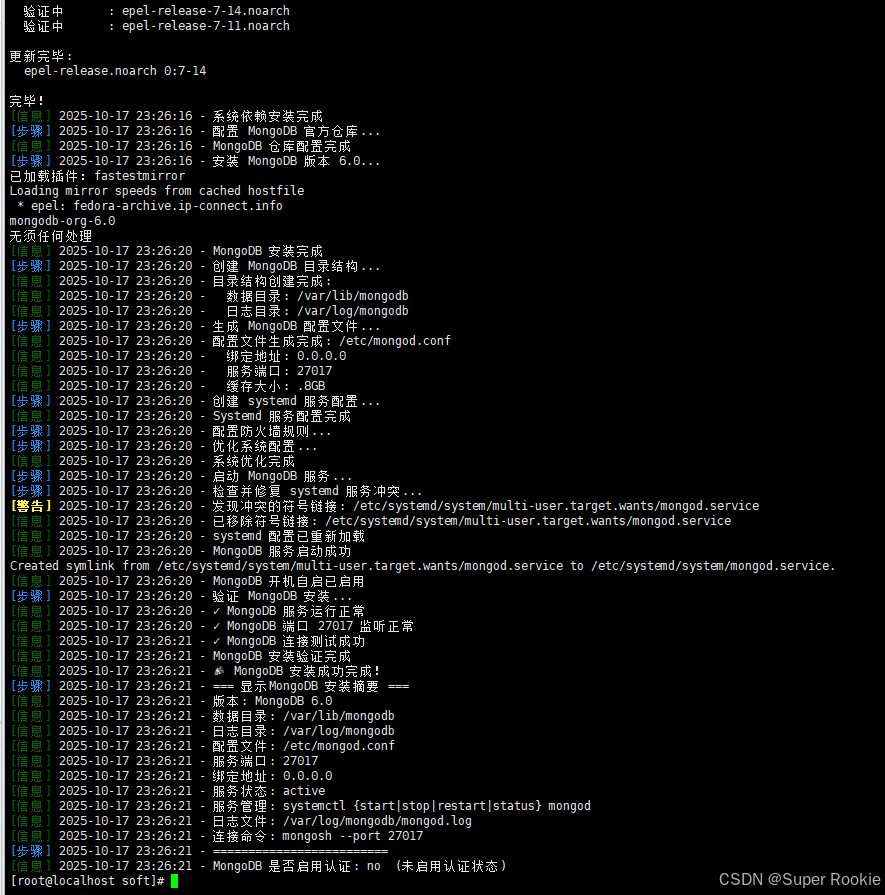This screenshot has width=885, height=895.
Task: Click '配置 MongoDB 官方仓库...' step line
Action: tap(296, 131)
